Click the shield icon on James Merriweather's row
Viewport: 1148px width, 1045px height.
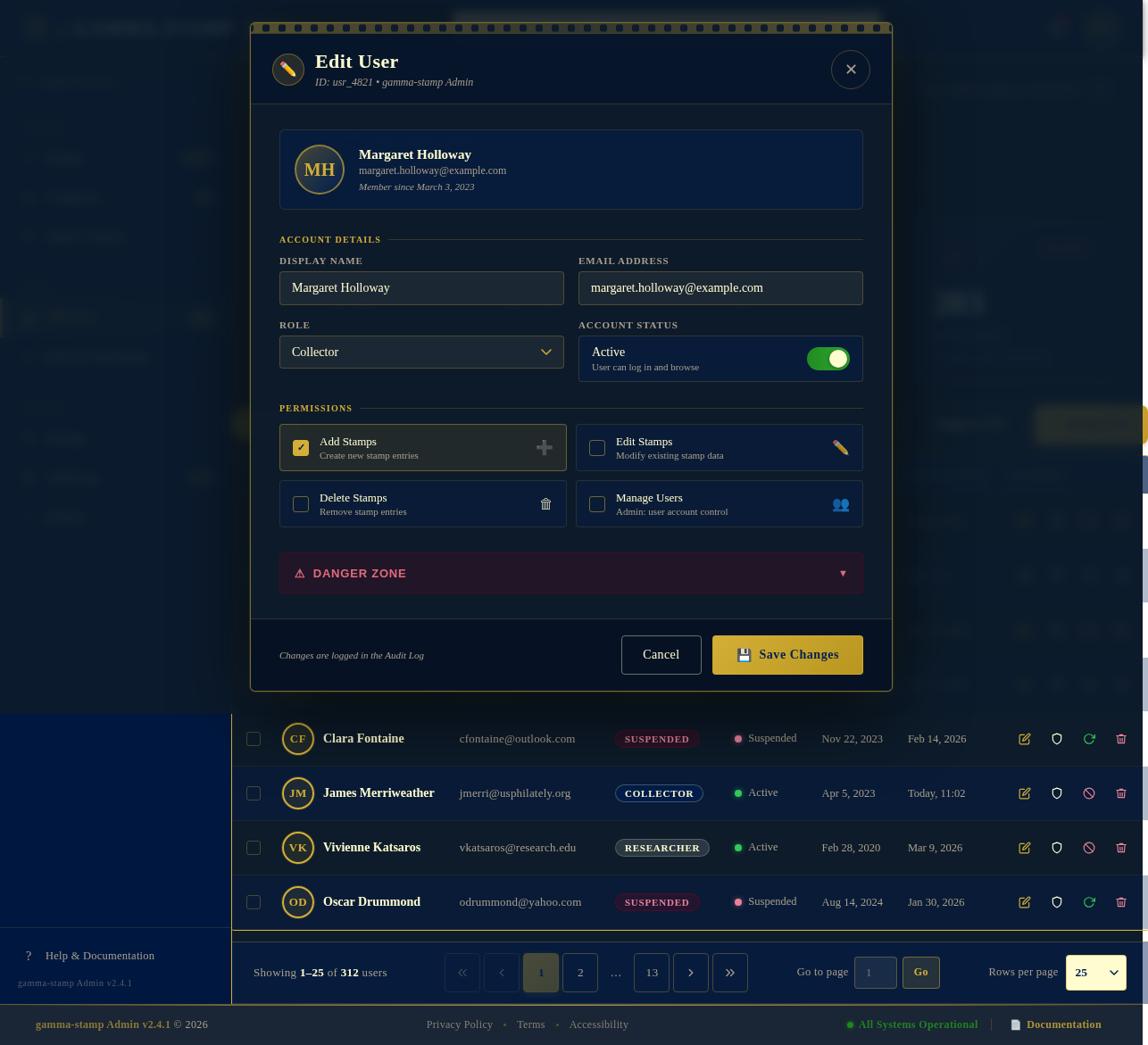click(1056, 793)
